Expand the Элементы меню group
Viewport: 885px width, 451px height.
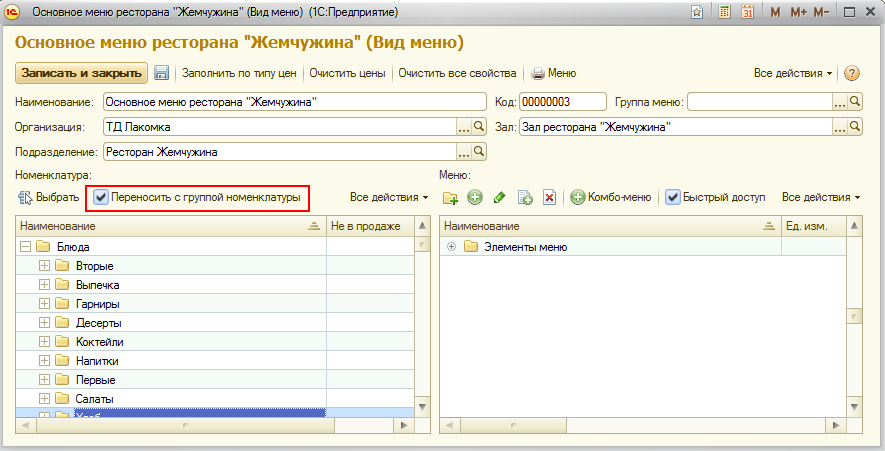(452, 247)
